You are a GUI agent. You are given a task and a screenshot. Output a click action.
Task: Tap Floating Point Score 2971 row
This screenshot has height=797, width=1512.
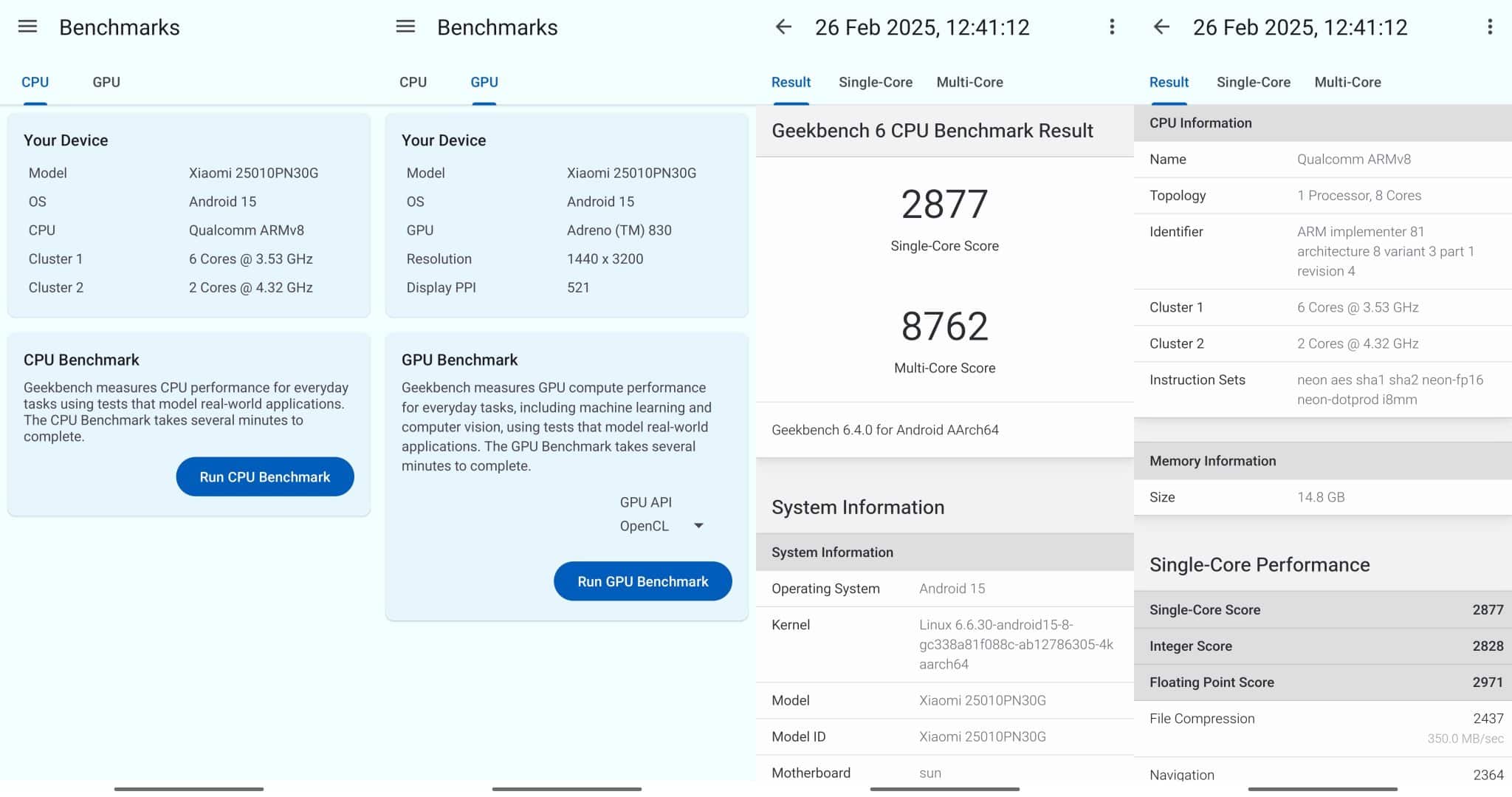[1323, 683]
